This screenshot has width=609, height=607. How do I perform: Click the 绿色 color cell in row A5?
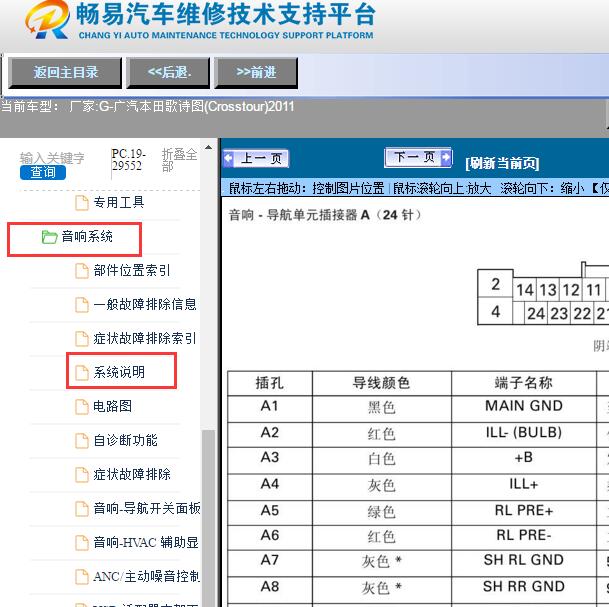[x=381, y=512]
